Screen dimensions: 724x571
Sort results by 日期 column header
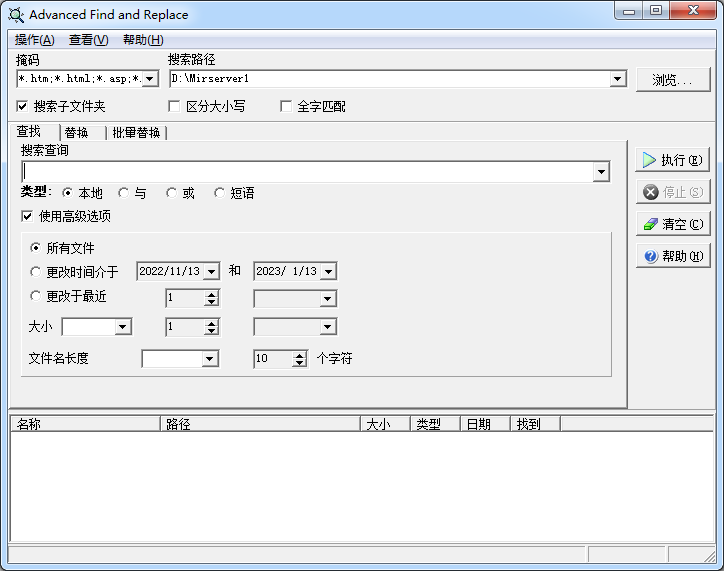pos(485,424)
